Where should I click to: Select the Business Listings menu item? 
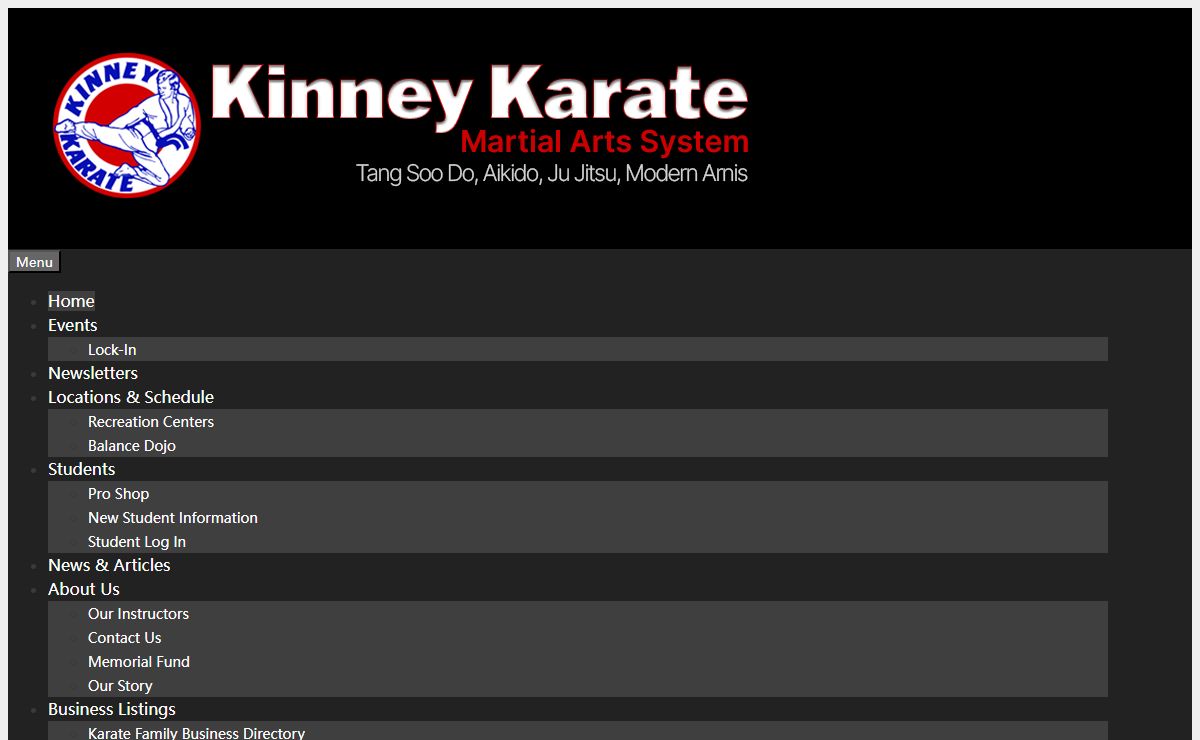tap(112, 709)
